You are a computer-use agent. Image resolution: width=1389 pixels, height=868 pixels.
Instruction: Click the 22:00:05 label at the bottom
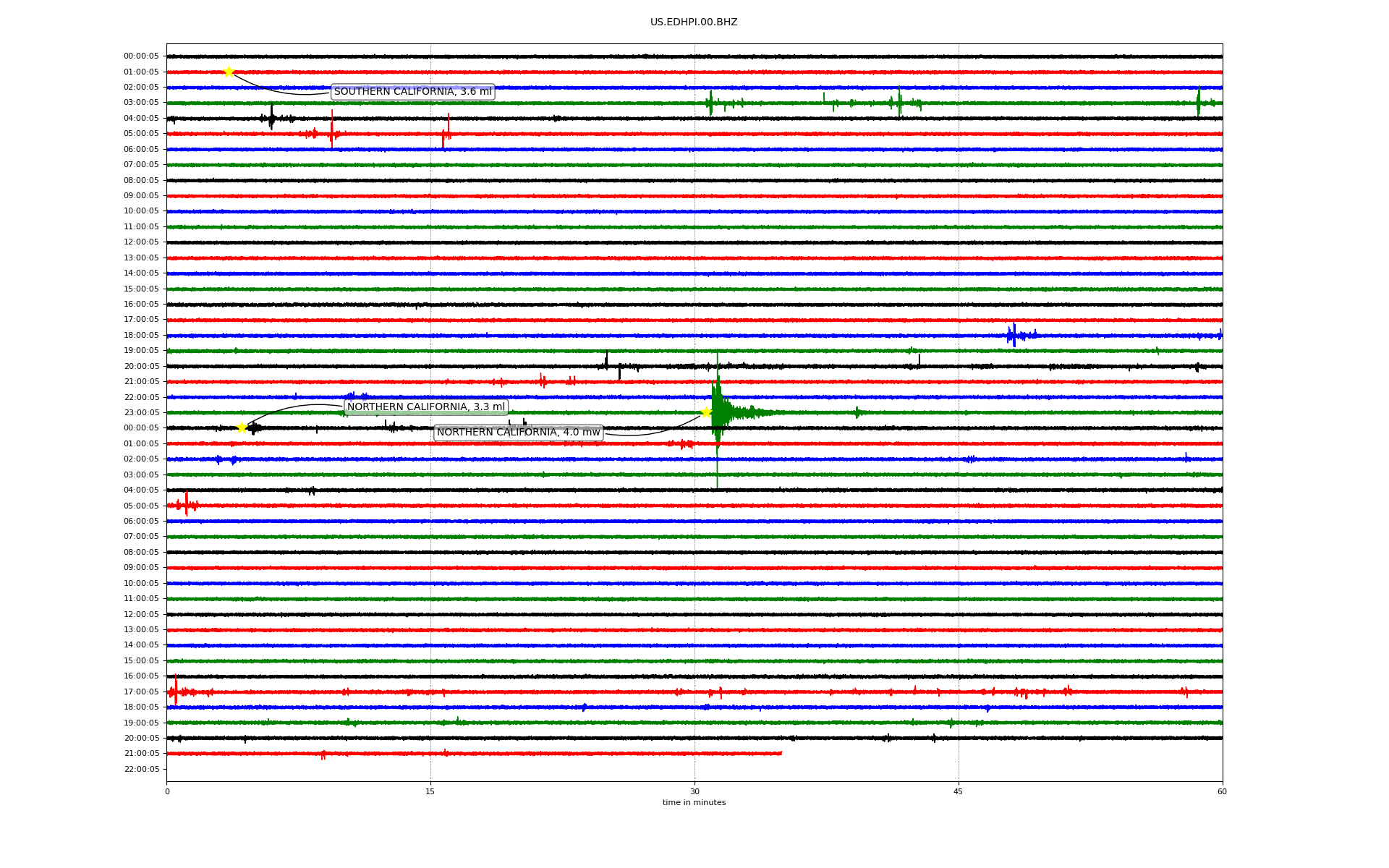pyautogui.click(x=141, y=769)
